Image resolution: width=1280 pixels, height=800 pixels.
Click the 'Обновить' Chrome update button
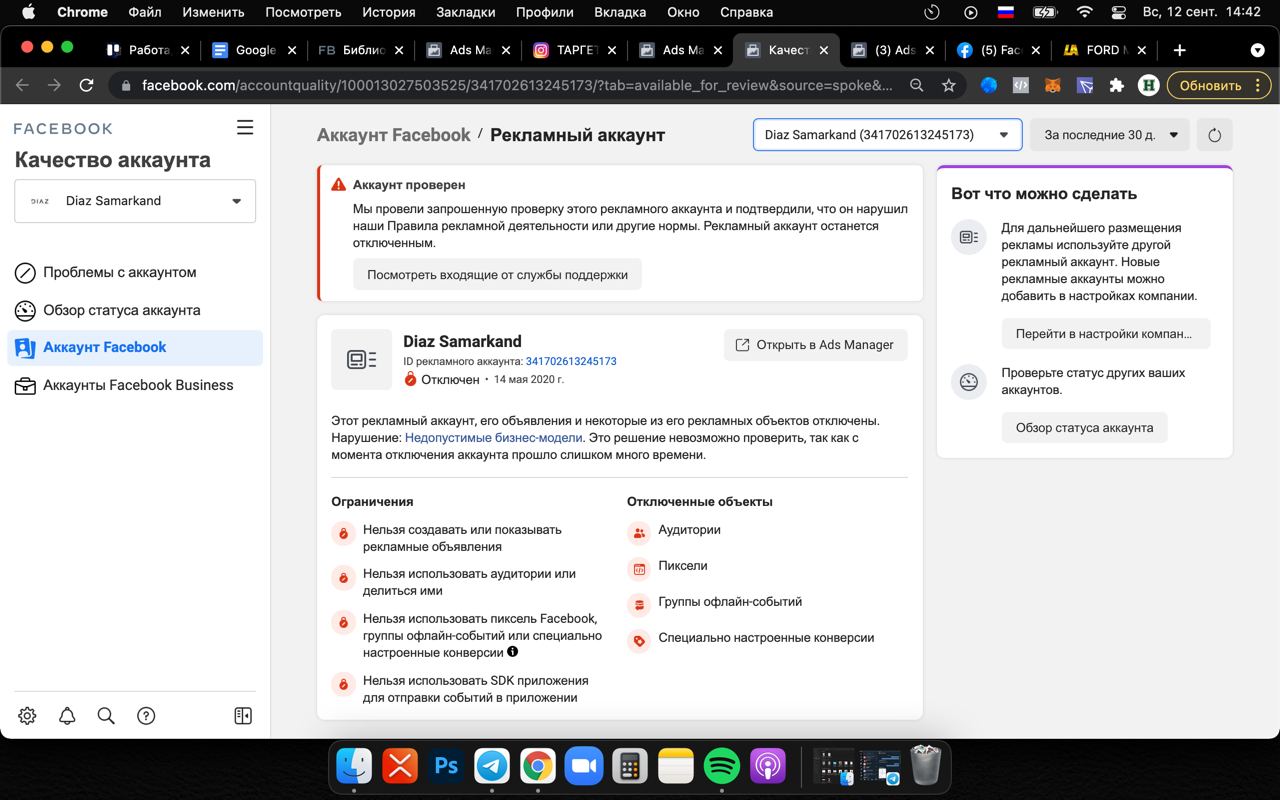1210,86
